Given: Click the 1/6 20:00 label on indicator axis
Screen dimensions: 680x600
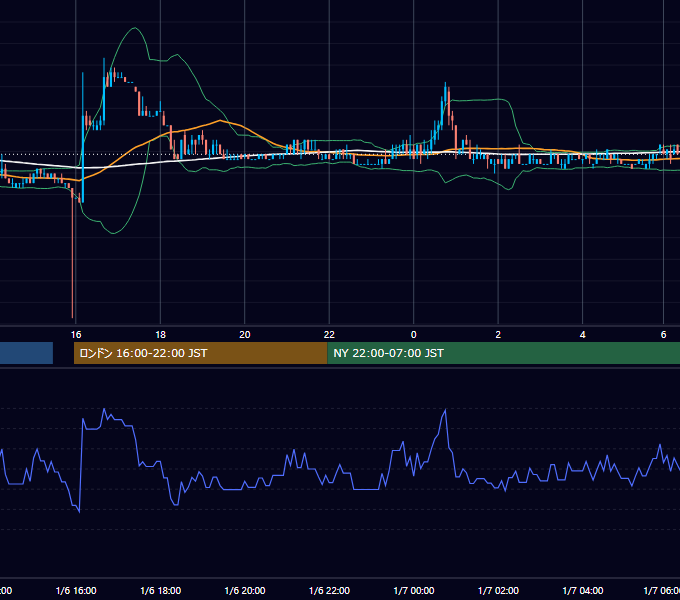Looking at the screenshot, I should coord(245,590).
